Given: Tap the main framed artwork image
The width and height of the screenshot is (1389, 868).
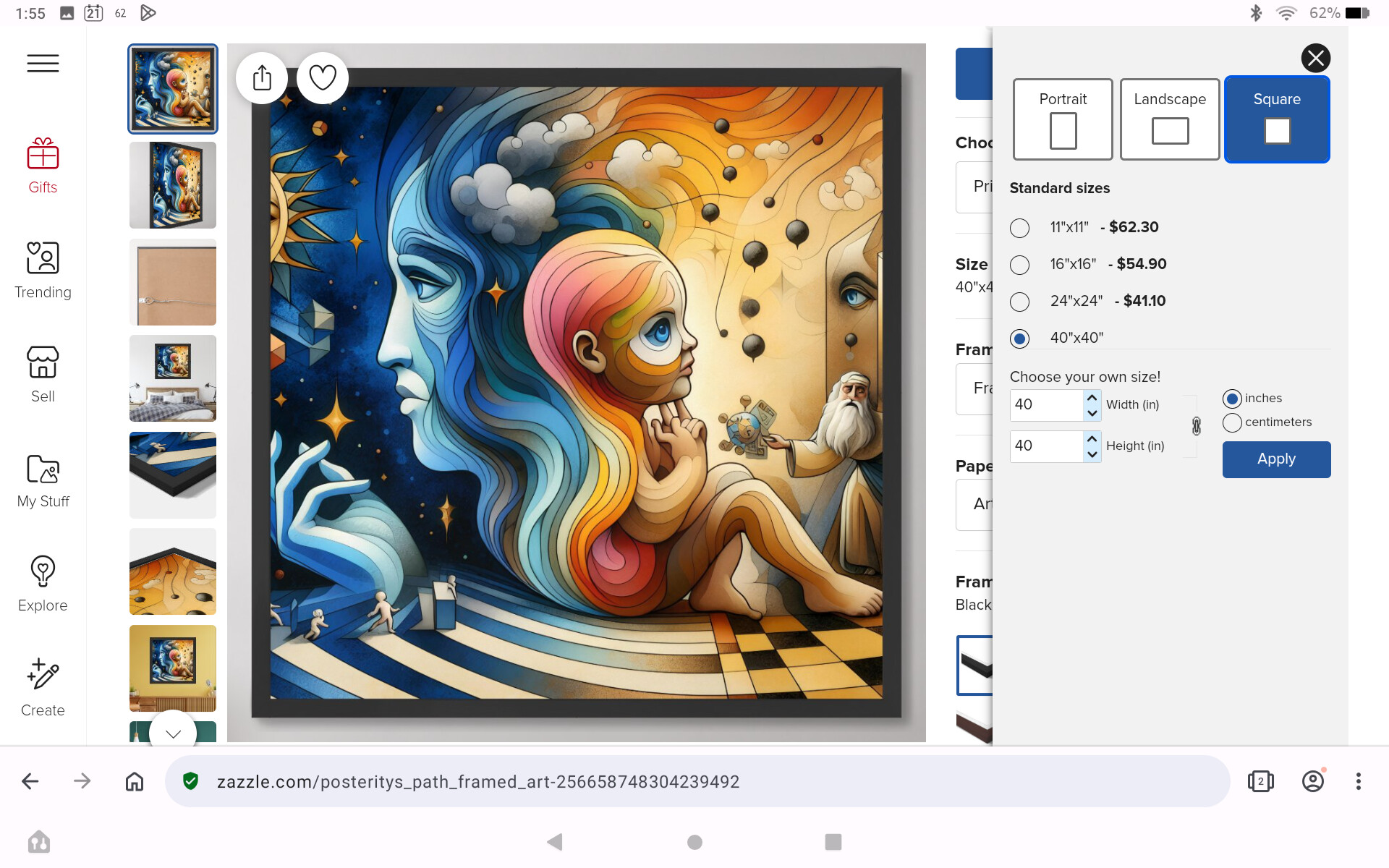Looking at the screenshot, I should coord(577,393).
